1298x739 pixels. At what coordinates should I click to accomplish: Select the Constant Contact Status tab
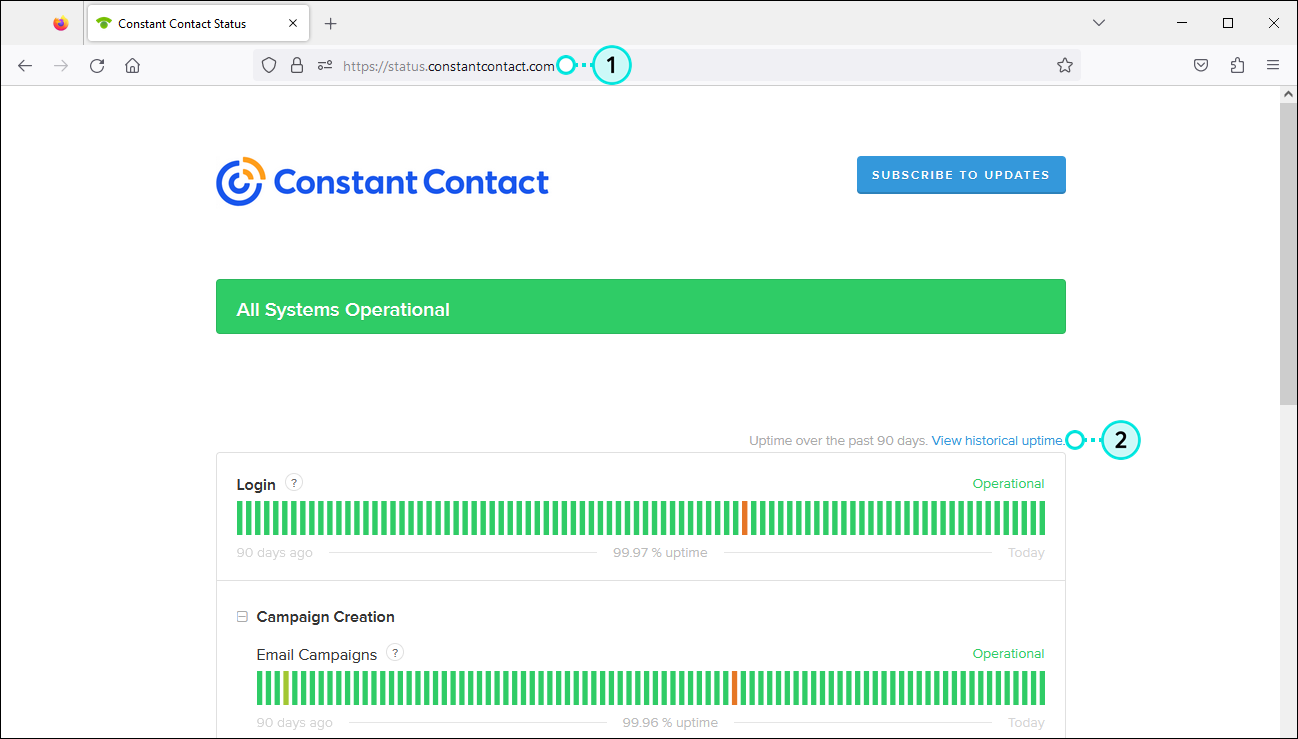200,23
